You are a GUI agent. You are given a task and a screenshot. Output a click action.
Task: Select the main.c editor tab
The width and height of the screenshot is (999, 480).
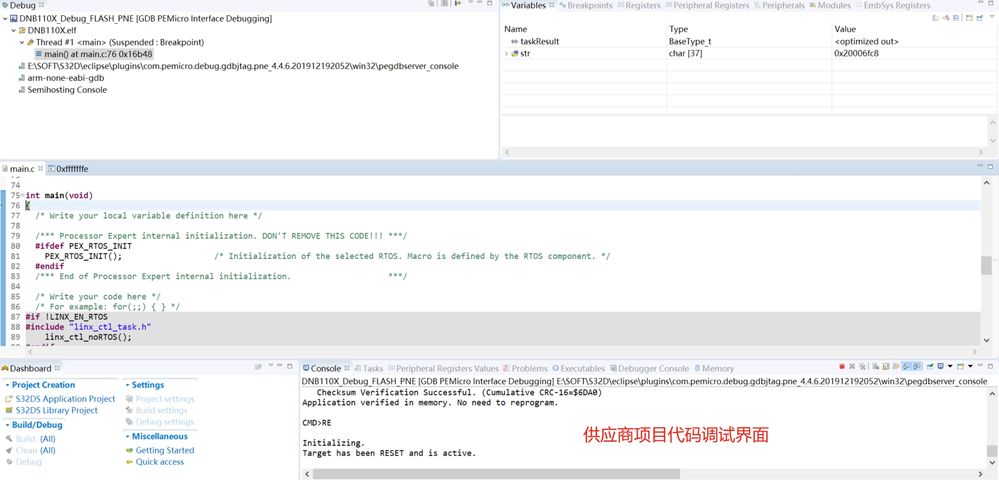22,169
